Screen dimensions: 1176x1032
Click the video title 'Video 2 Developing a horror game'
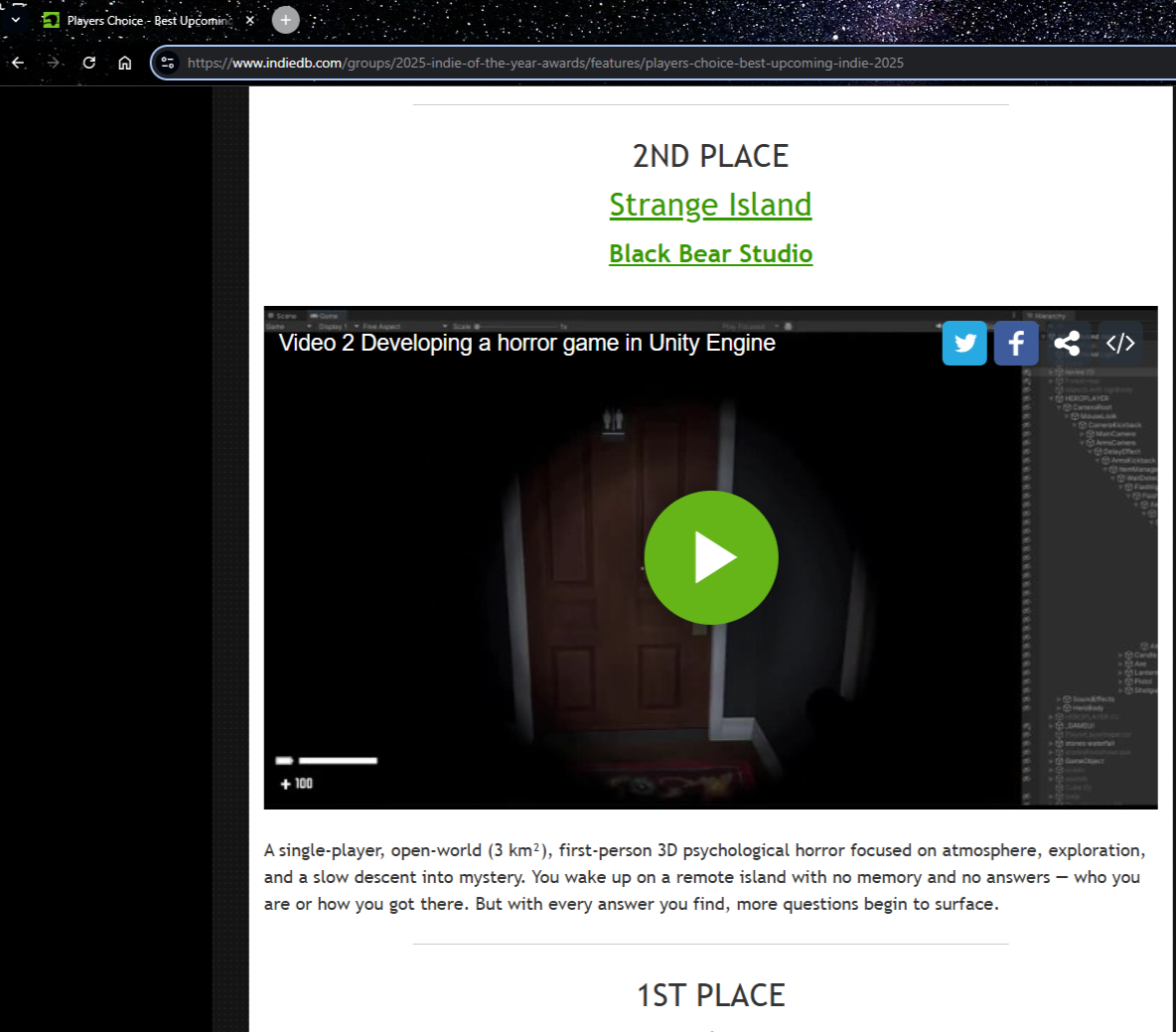(x=526, y=343)
